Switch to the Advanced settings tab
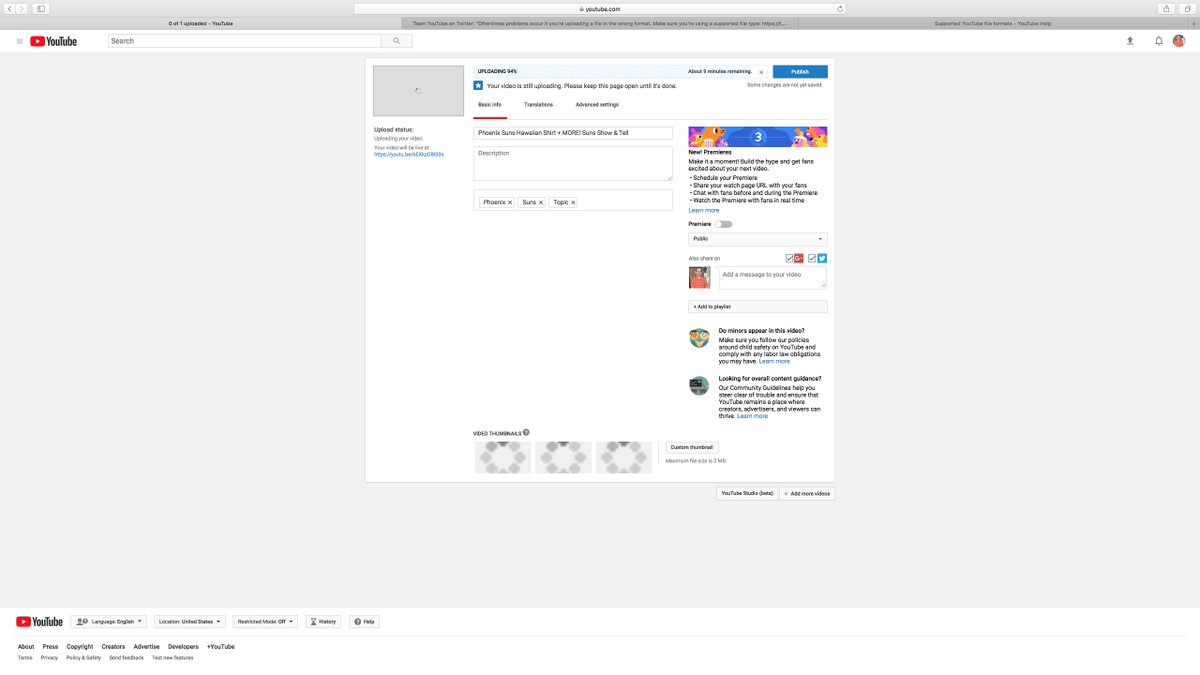 [597, 105]
